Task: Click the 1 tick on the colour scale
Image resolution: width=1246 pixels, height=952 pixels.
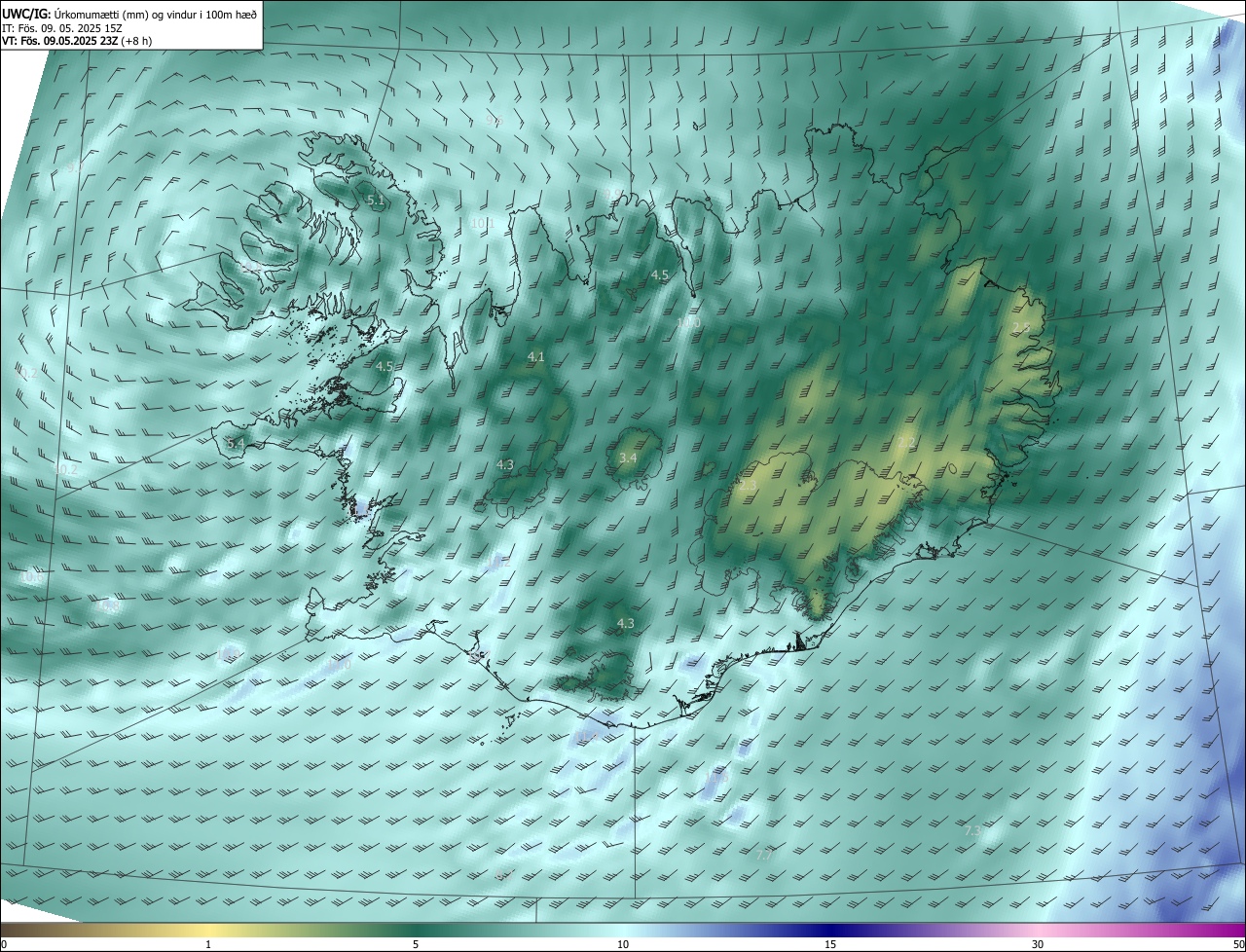Action: pos(208,944)
